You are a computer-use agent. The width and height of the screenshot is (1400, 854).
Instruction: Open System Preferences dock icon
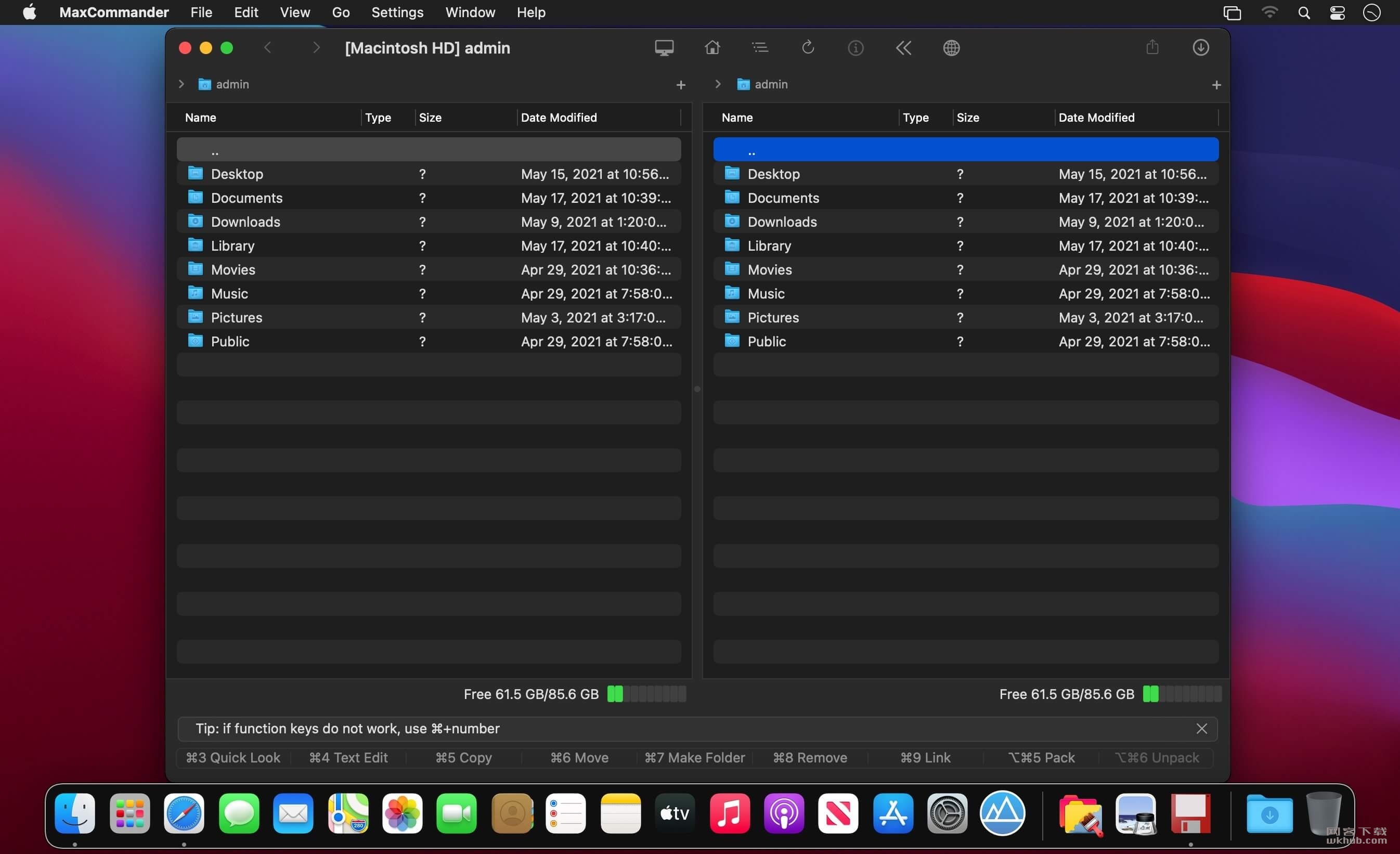(x=947, y=813)
